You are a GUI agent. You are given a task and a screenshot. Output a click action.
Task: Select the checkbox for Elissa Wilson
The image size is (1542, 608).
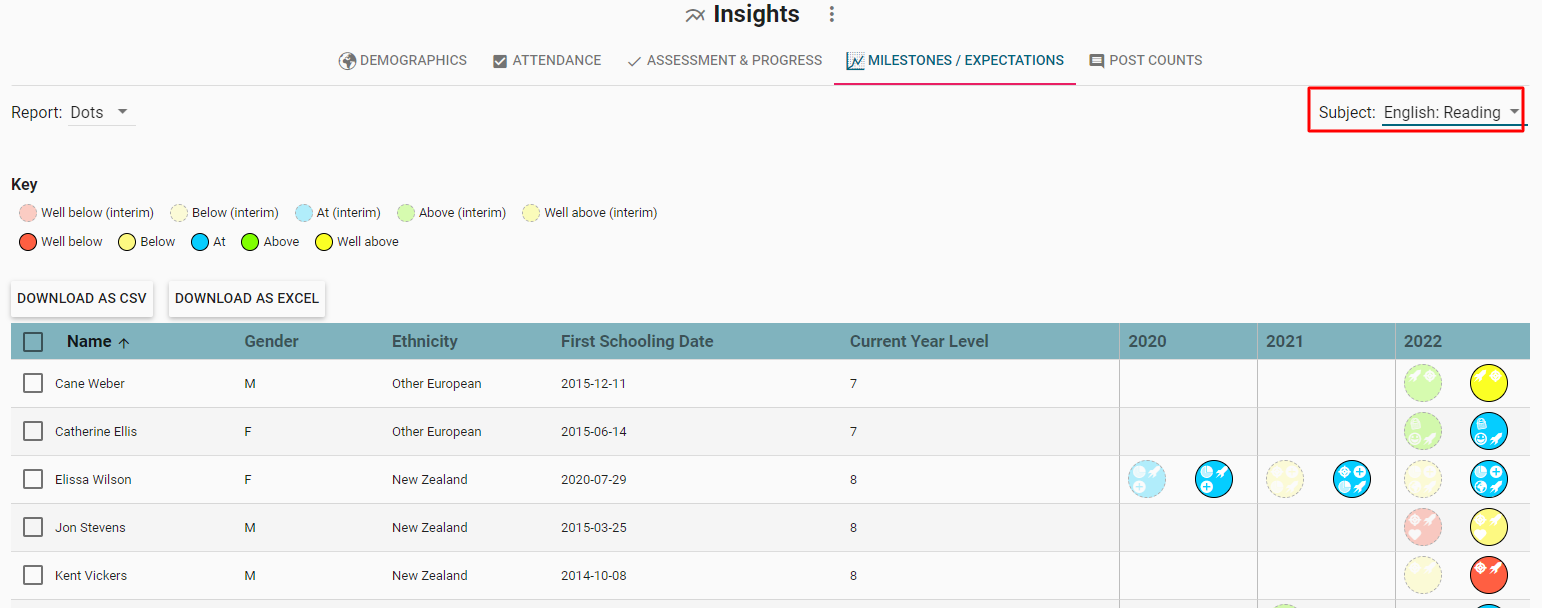click(x=33, y=479)
